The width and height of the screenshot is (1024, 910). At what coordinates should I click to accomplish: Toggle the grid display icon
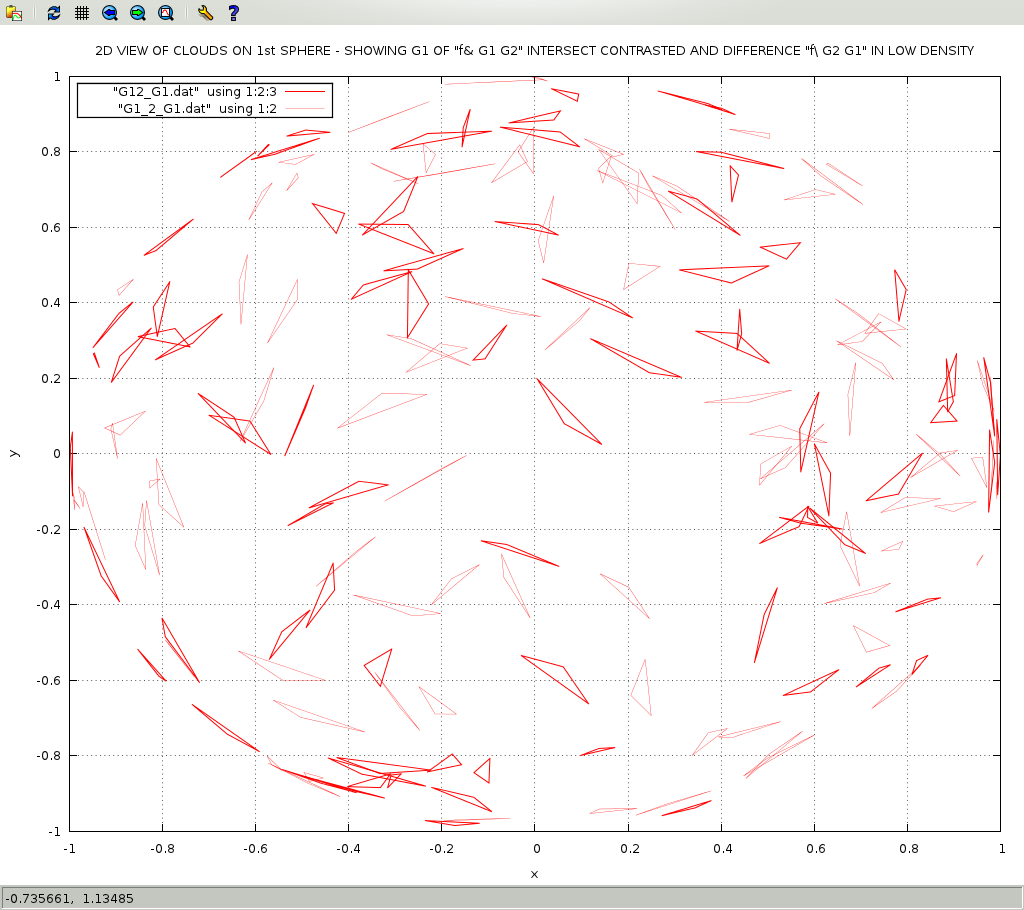(x=82, y=13)
